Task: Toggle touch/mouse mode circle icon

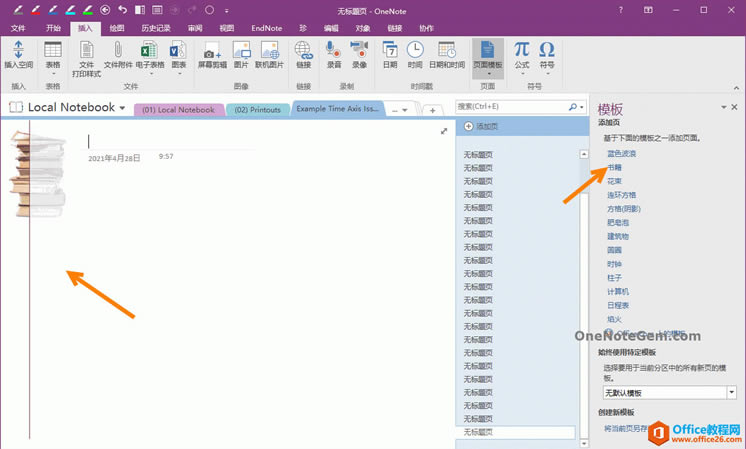Action: (x=209, y=10)
